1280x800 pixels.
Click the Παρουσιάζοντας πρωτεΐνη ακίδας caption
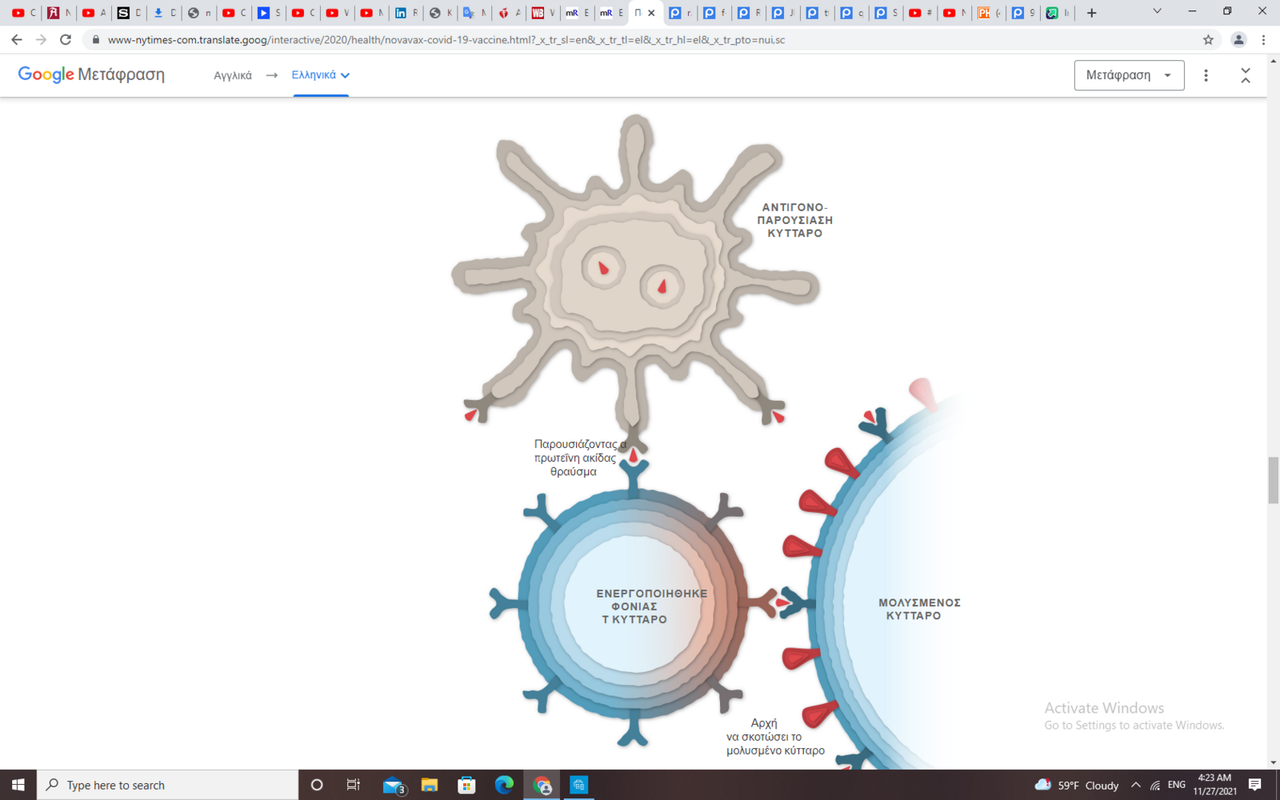click(580, 457)
